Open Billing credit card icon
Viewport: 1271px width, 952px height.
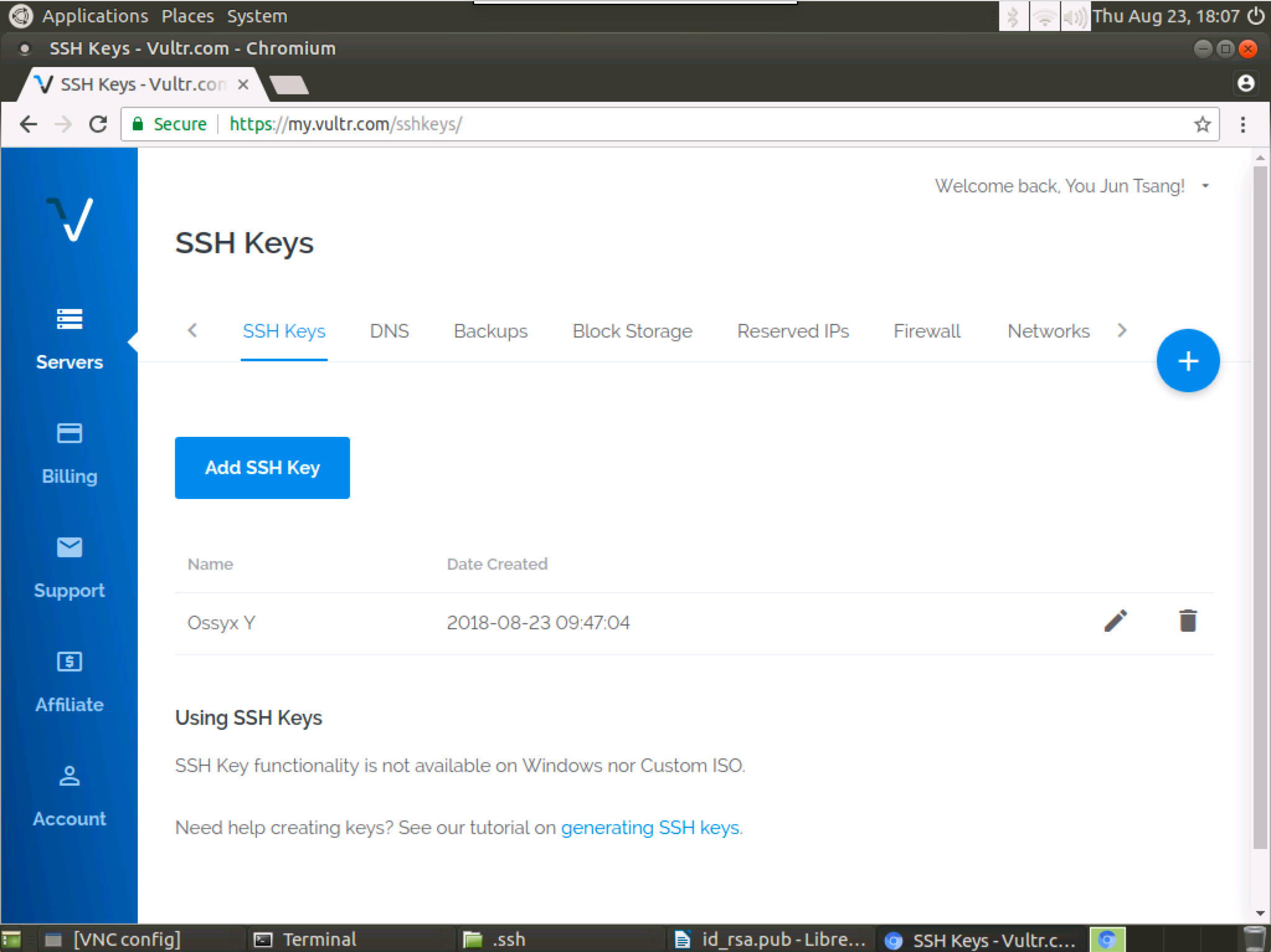tap(70, 433)
